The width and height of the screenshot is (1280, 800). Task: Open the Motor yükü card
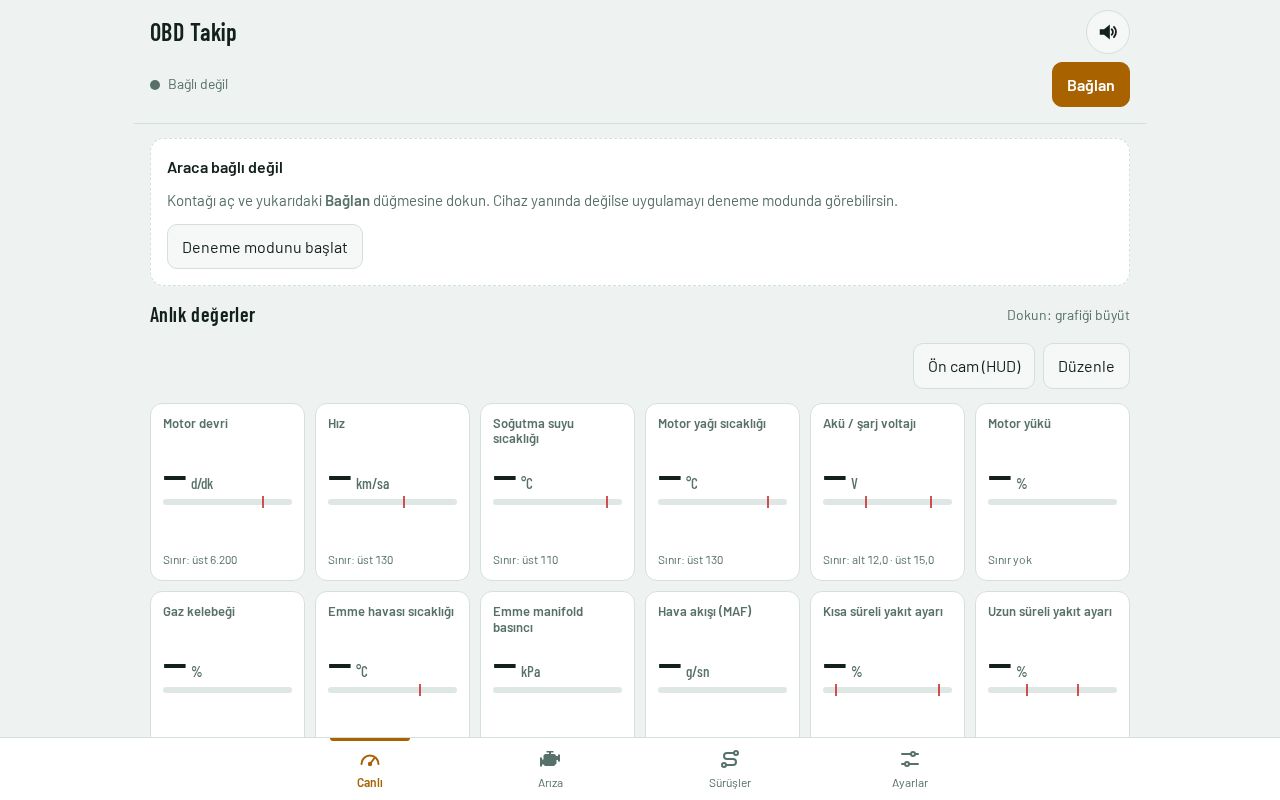tap(1052, 492)
